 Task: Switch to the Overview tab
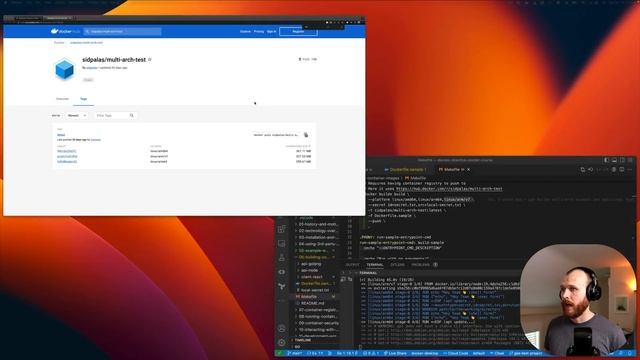click(62, 99)
